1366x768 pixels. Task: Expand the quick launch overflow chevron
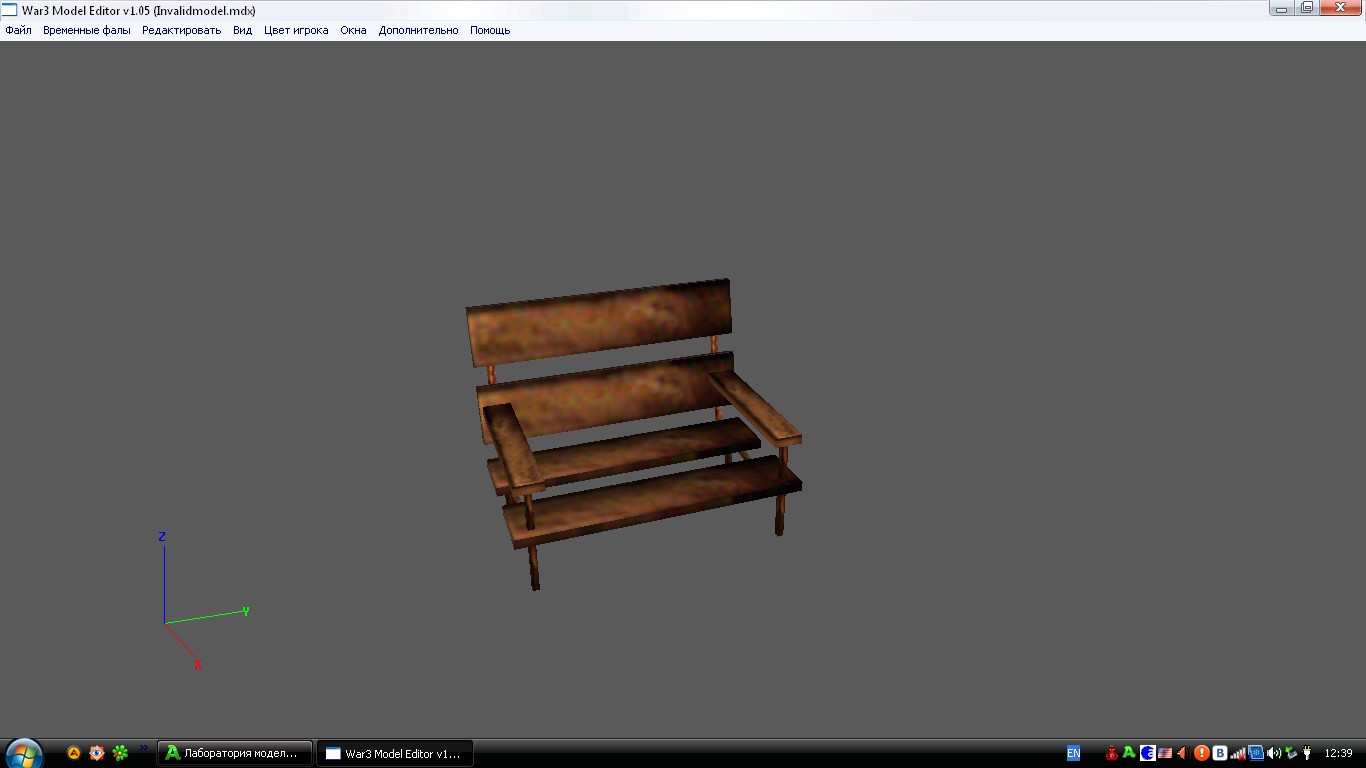pyautogui.click(x=143, y=747)
